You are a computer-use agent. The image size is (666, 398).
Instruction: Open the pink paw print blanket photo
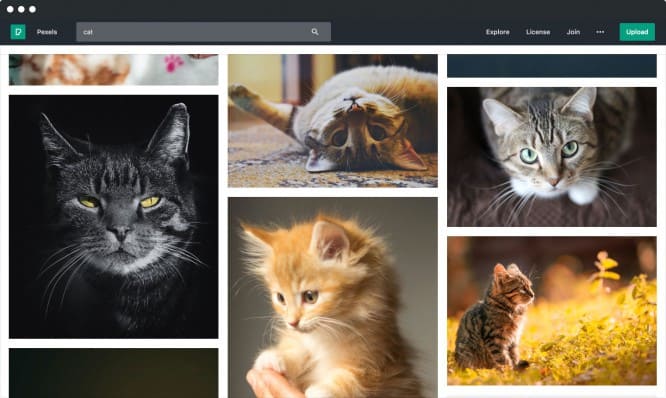(113, 70)
